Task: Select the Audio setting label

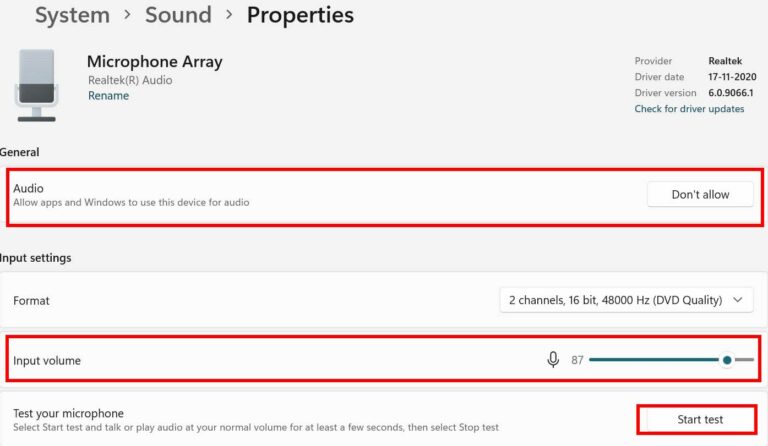Action: [x=28, y=188]
